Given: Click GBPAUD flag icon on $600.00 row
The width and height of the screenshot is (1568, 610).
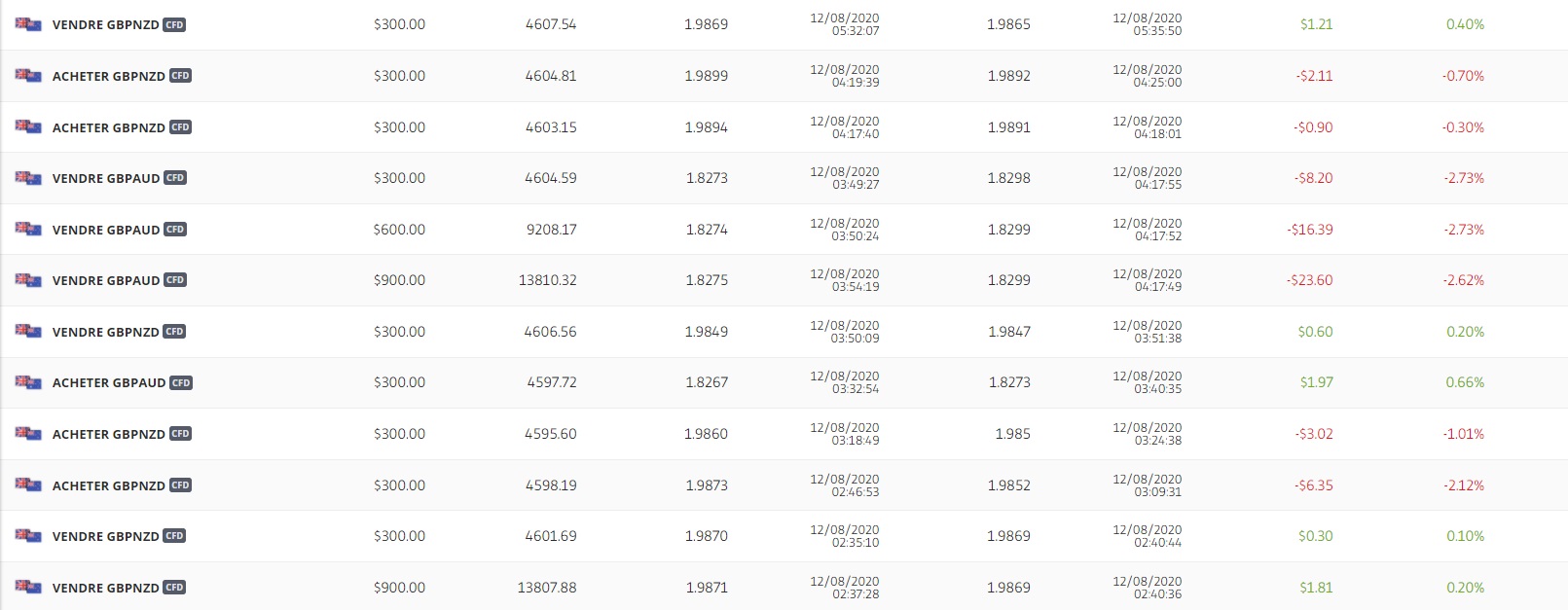Looking at the screenshot, I should (x=28, y=230).
